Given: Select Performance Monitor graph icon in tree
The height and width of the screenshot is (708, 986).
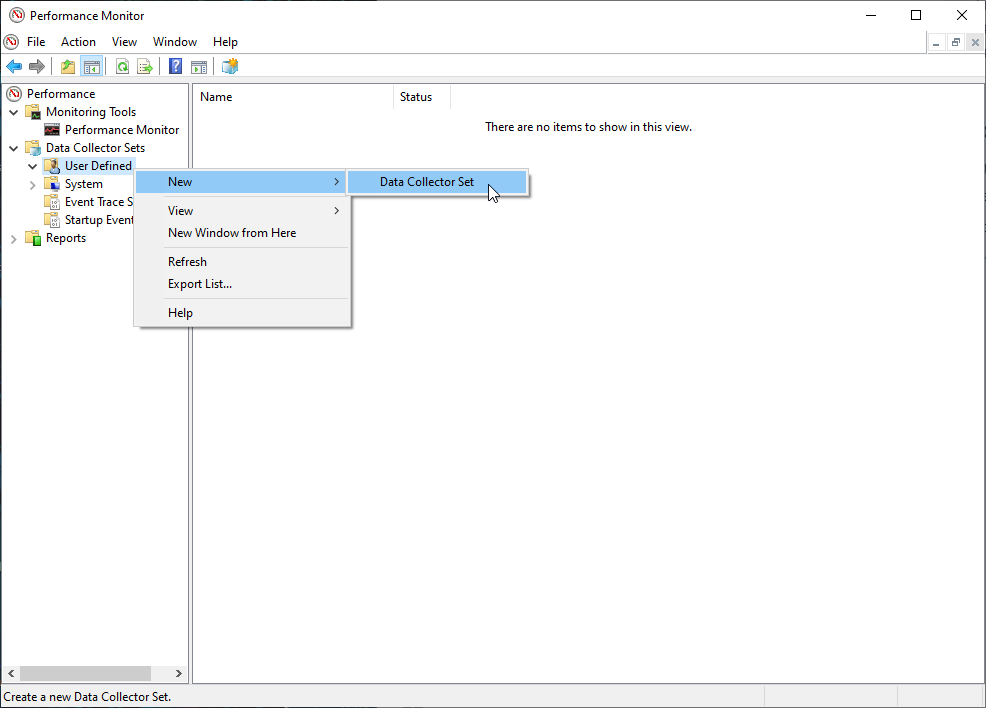Looking at the screenshot, I should click(52, 130).
